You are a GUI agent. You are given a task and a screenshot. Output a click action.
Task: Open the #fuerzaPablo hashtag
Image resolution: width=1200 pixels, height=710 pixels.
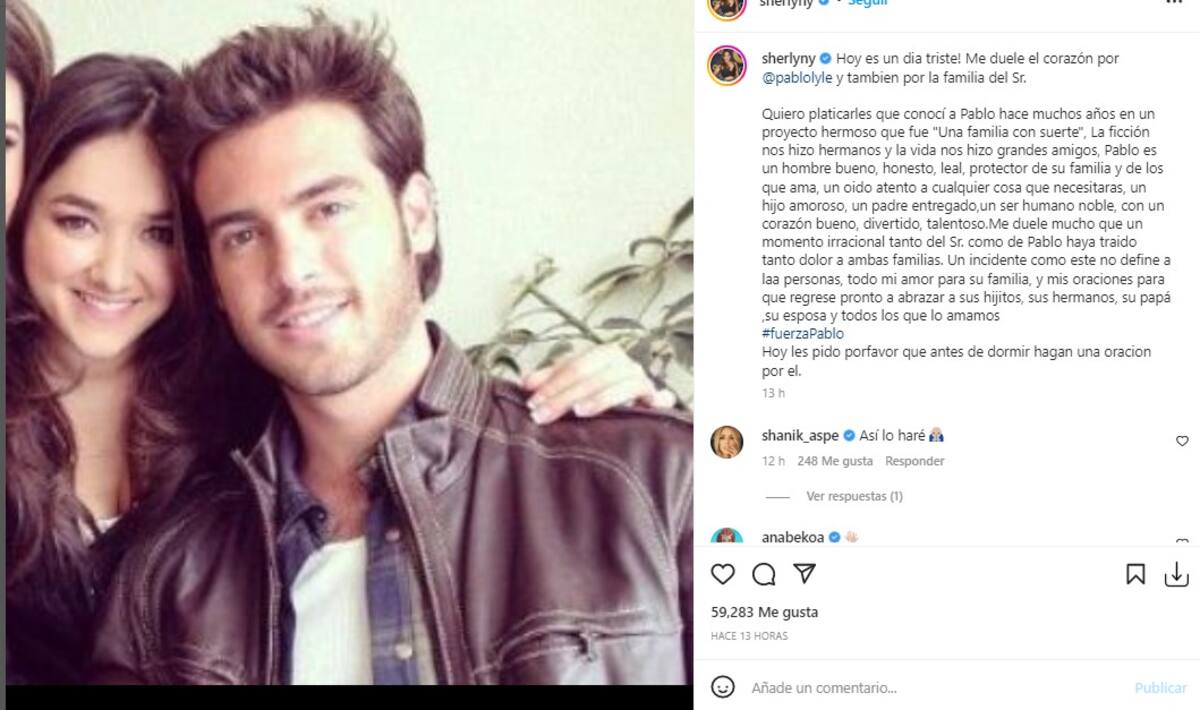tap(802, 334)
